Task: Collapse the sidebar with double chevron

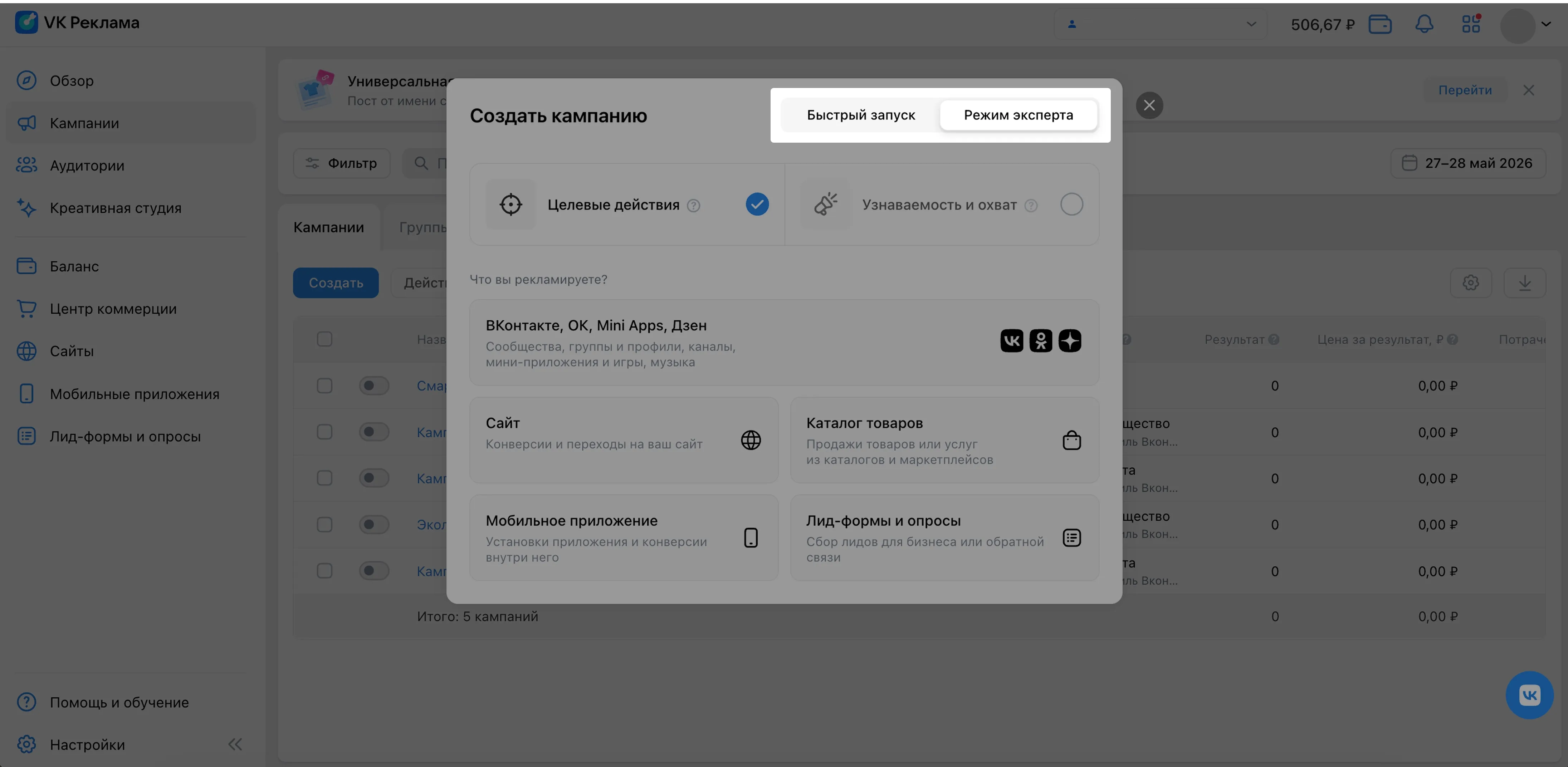Action: coord(235,744)
